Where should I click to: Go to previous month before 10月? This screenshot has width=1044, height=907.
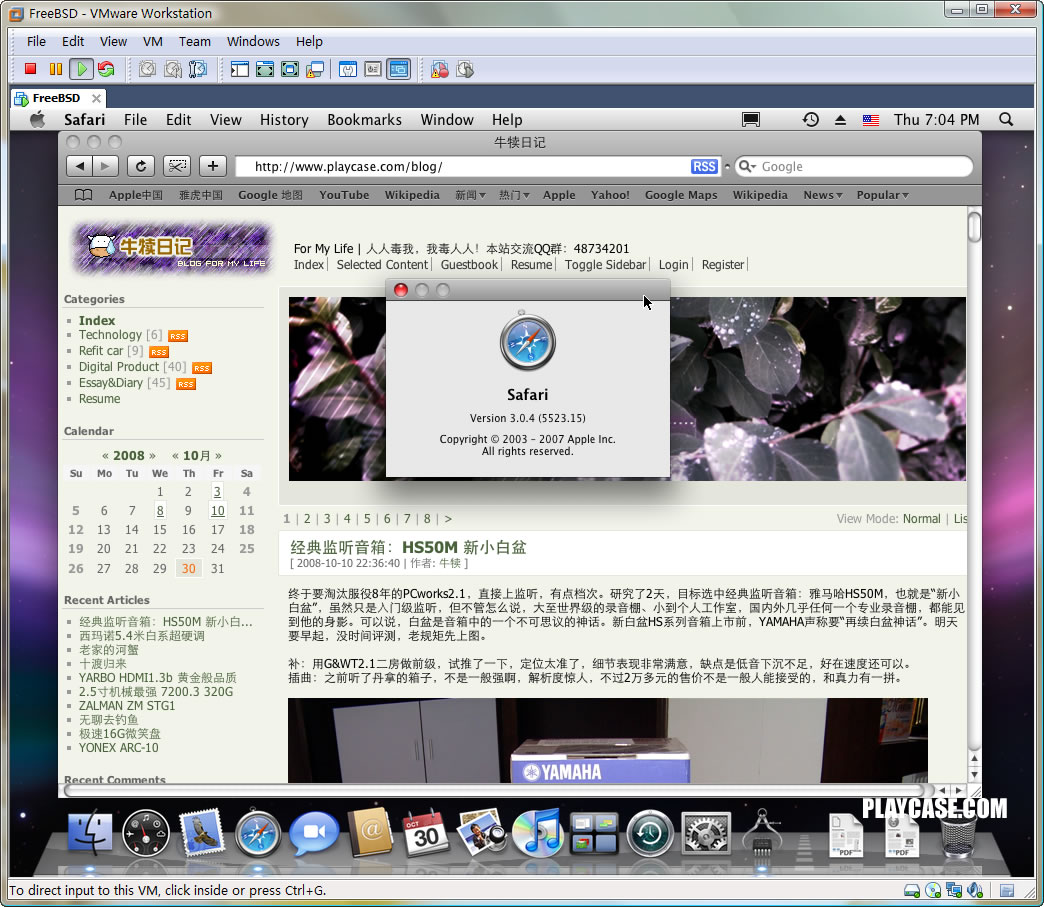coord(175,455)
